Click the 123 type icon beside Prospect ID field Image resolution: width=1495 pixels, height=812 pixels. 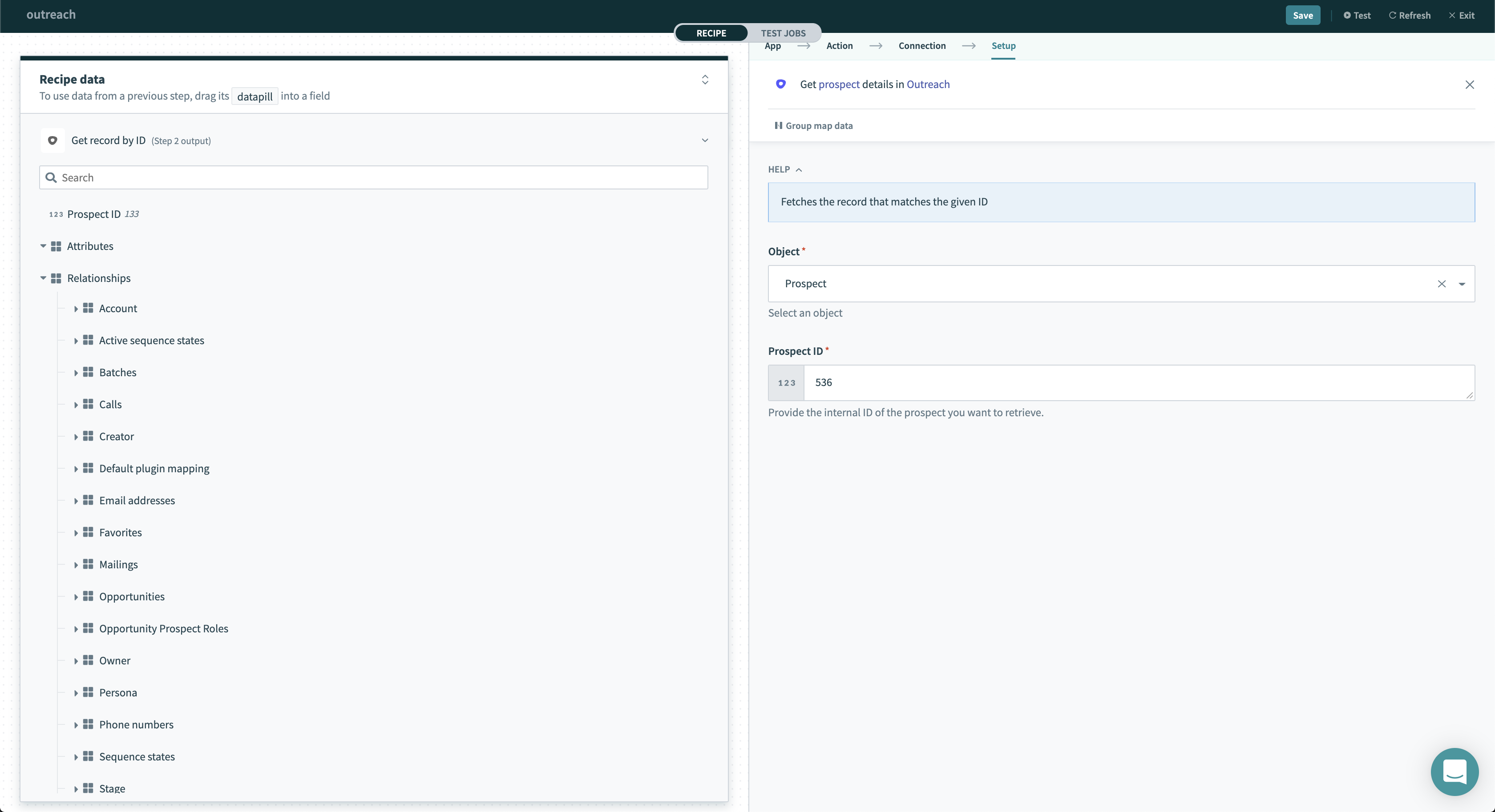tap(786, 383)
